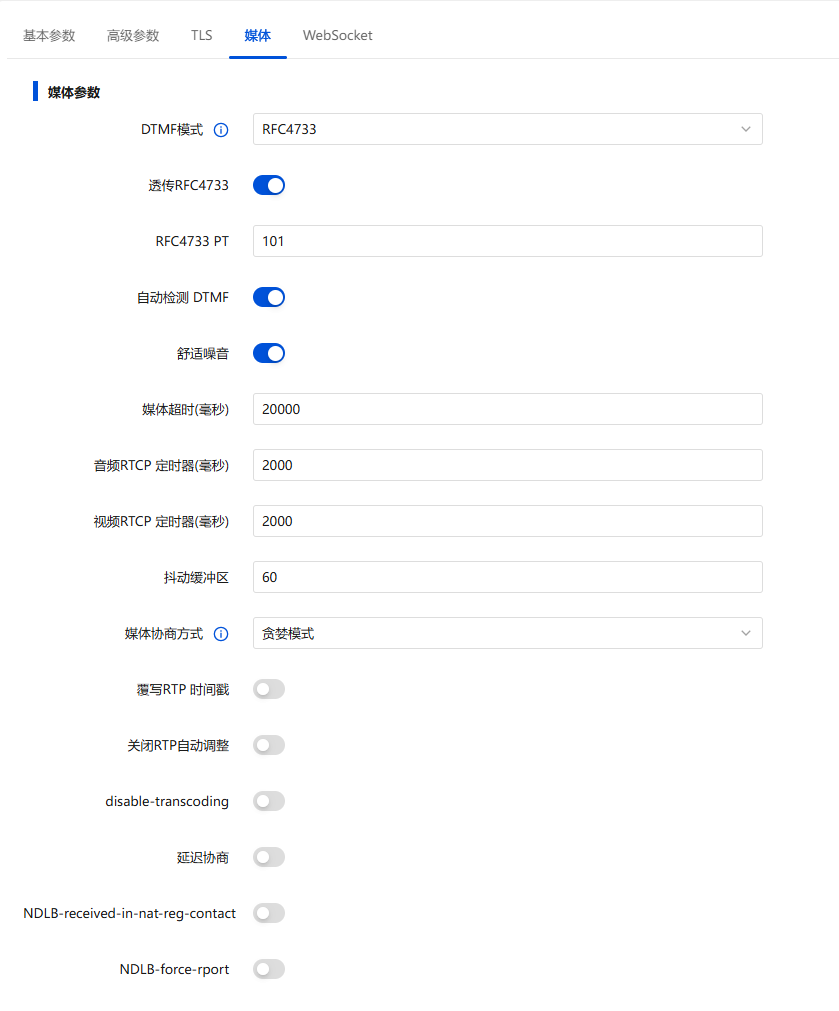This screenshot has width=839, height=1011.
Task: Turn off 自动检测 DTMF
Action: (x=268, y=297)
